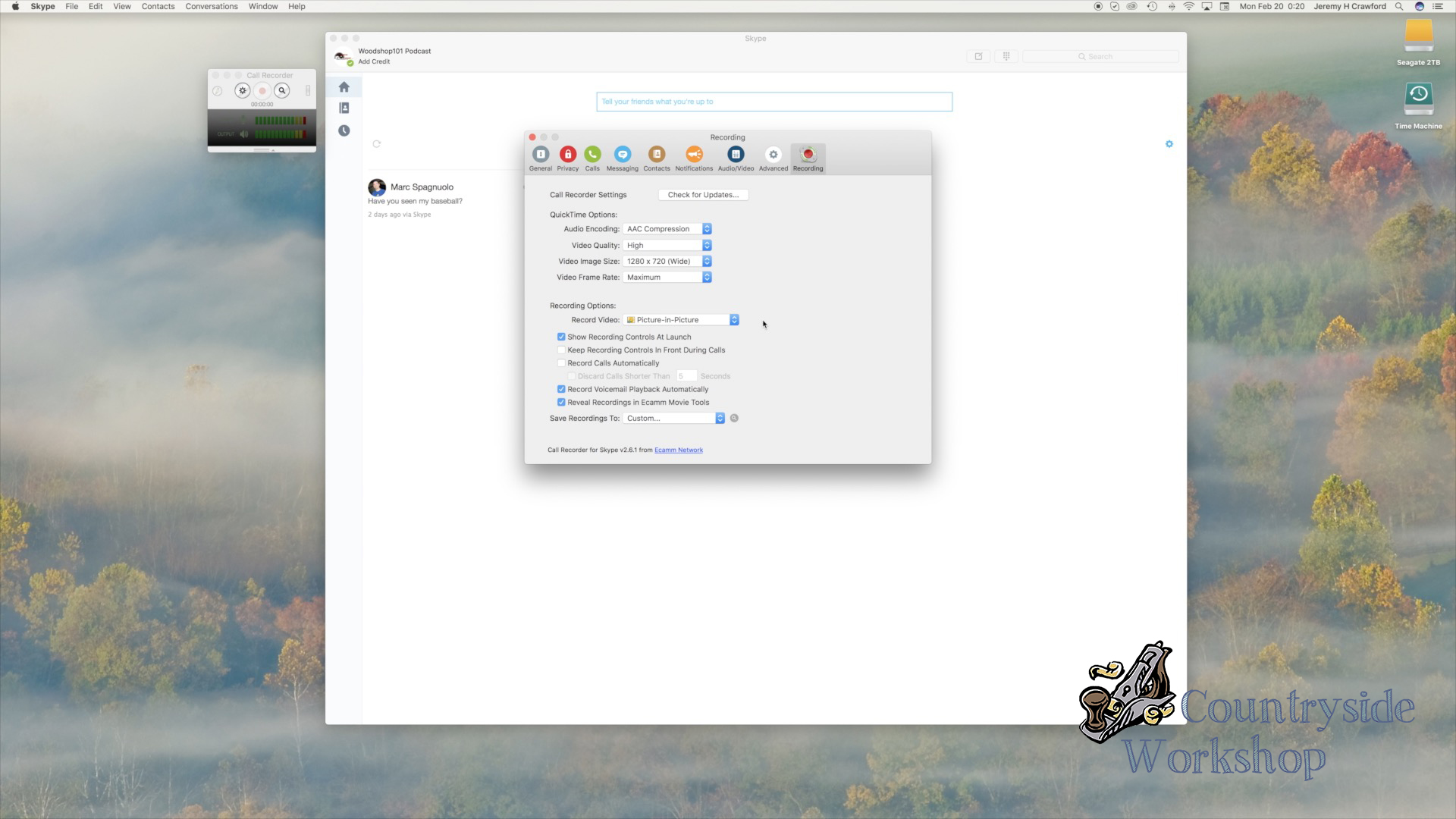Viewport: 1456px width, 819px height.
Task: Open Audio/Video preferences tab
Action: (736, 158)
